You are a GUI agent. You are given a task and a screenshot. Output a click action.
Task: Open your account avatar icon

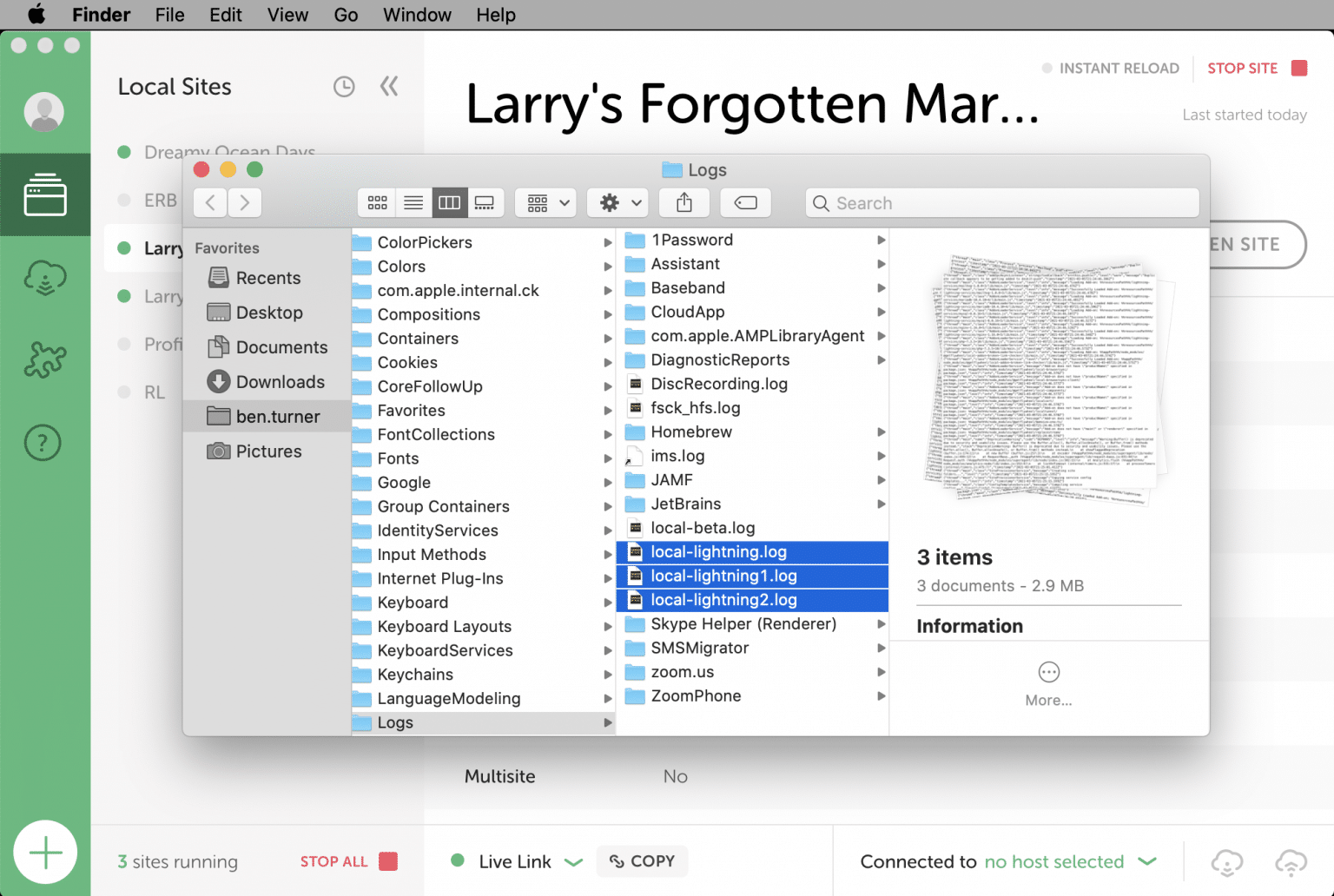tap(45, 111)
